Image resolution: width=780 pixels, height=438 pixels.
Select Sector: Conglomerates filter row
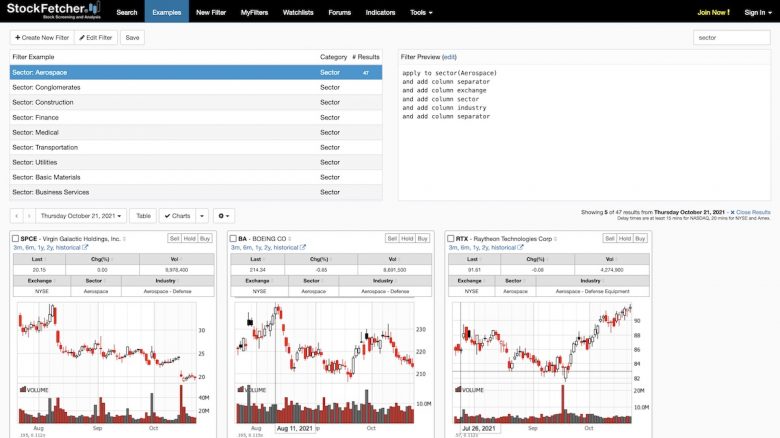(196, 87)
